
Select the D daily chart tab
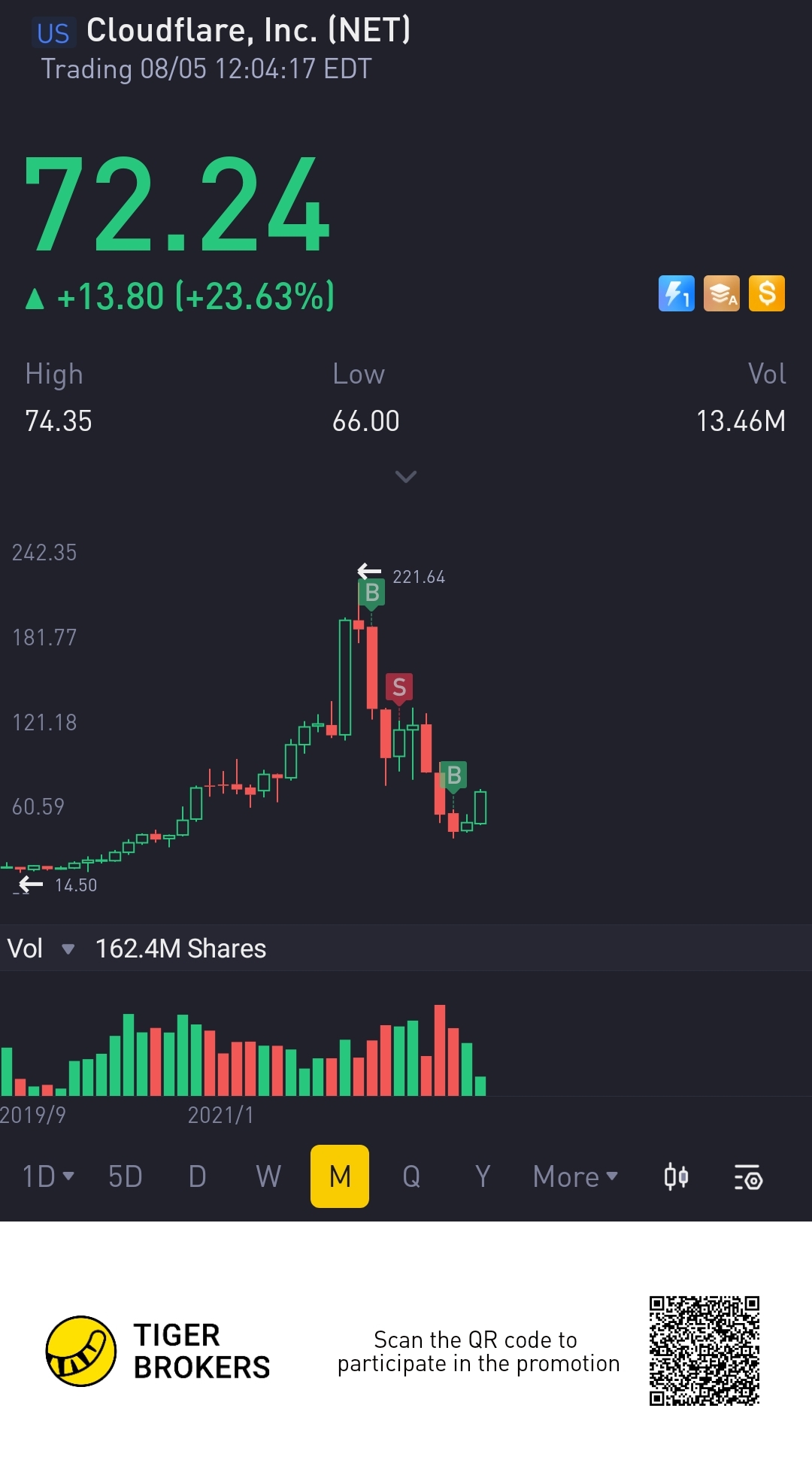click(x=197, y=1176)
